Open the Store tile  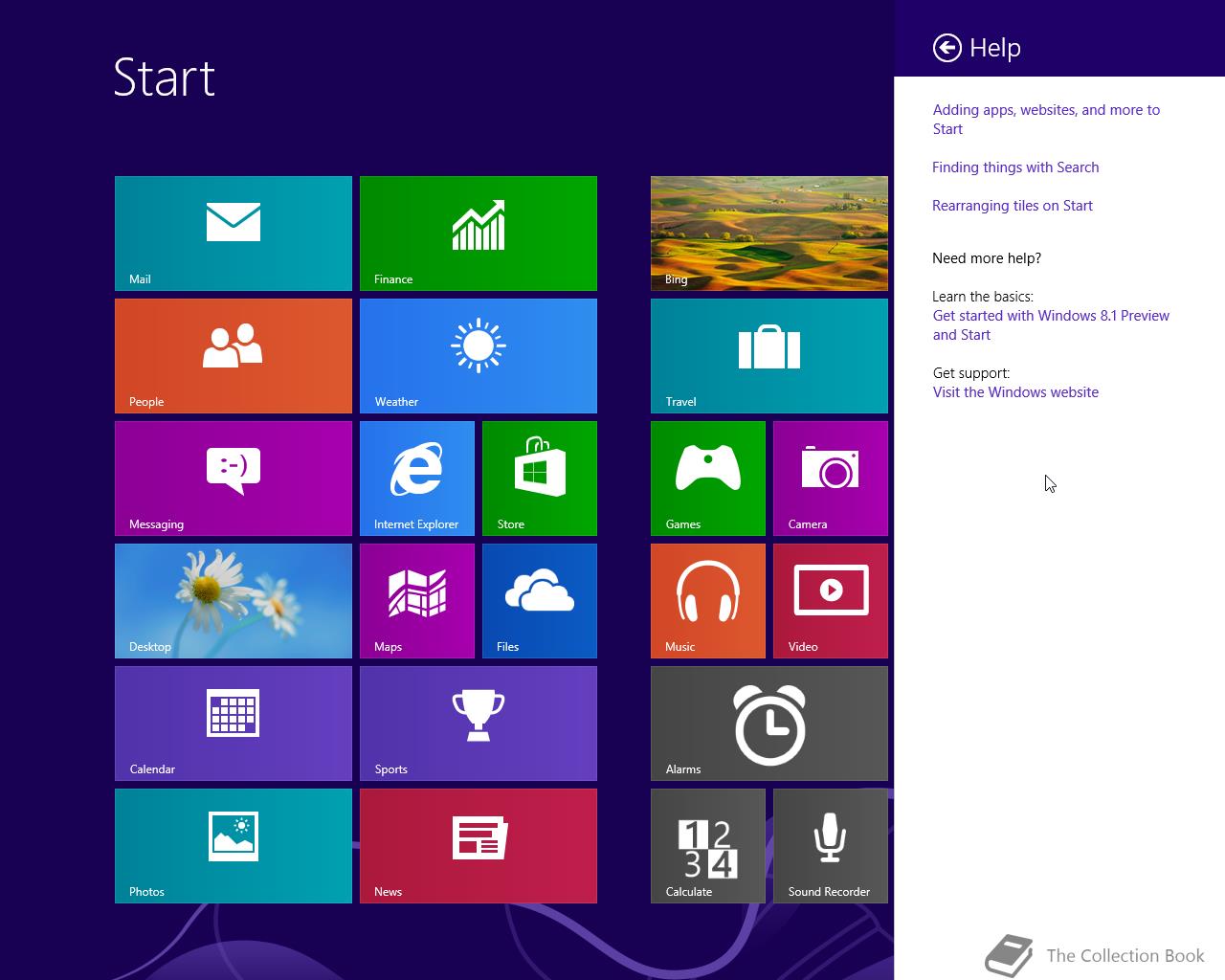[x=540, y=479]
